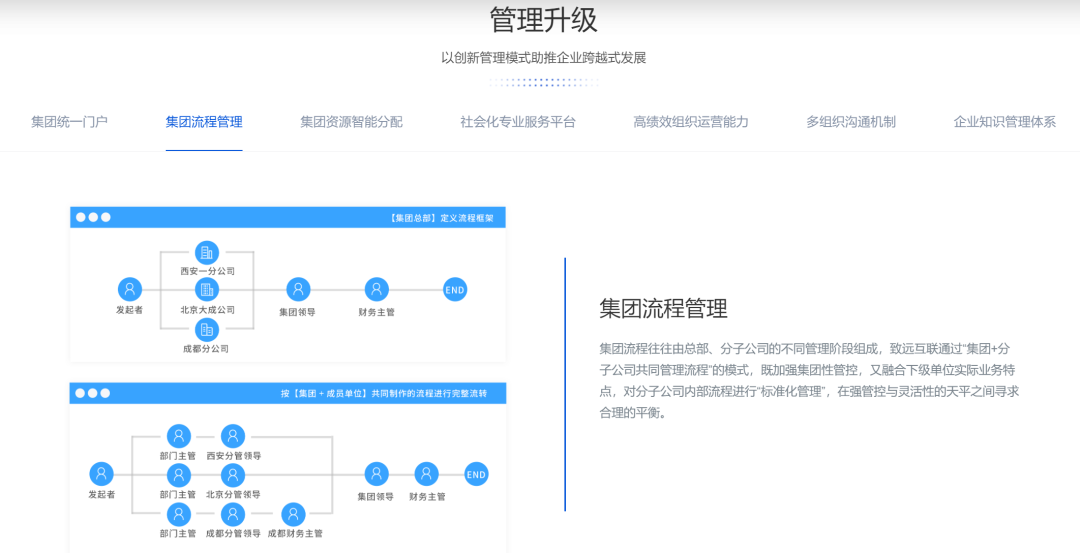Viewport: 1080px width, 553px height.
Task: Click the description paragraph starting 集团流程往往由总部
Action: point(809,381)
